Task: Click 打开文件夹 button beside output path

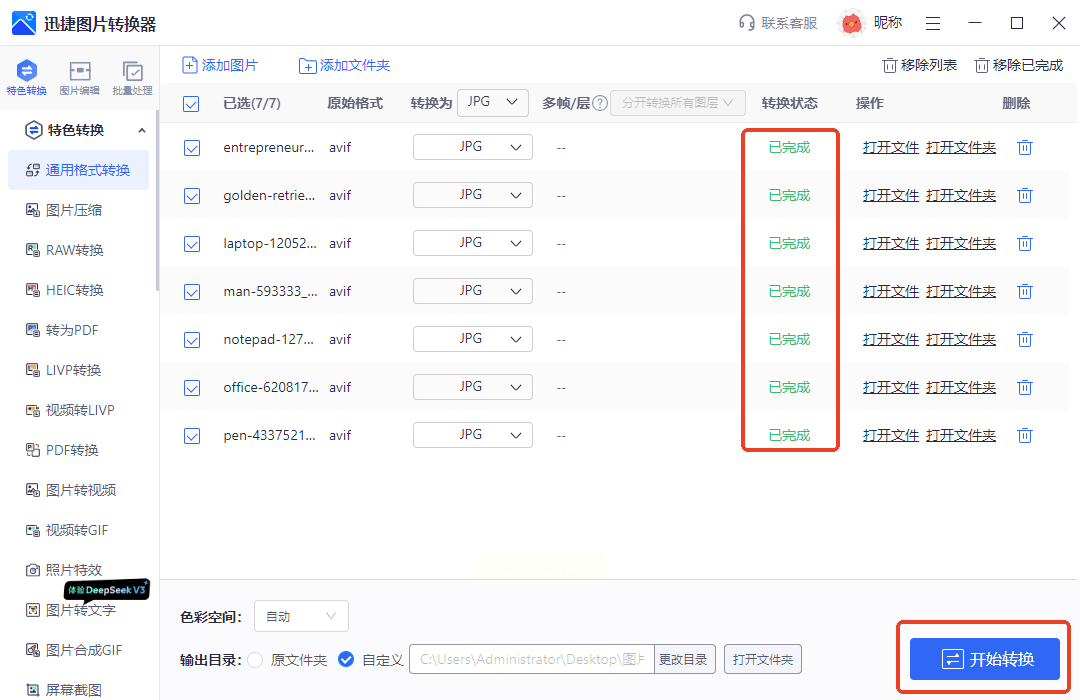Action: (762, 659)
